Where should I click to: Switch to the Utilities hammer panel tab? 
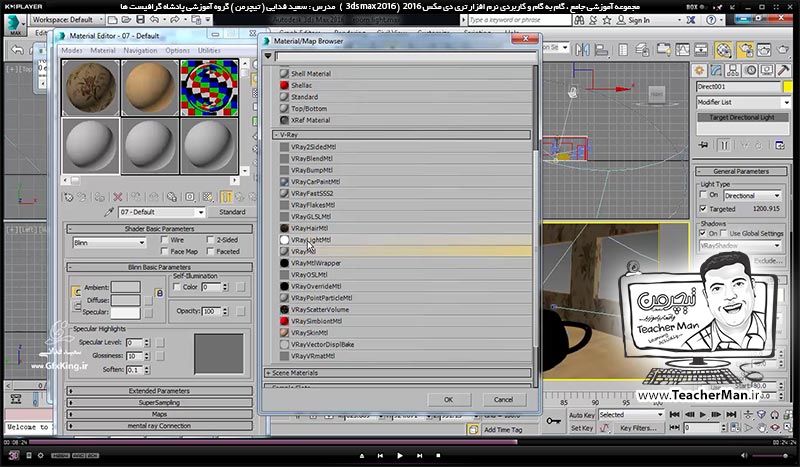[783, 70]
